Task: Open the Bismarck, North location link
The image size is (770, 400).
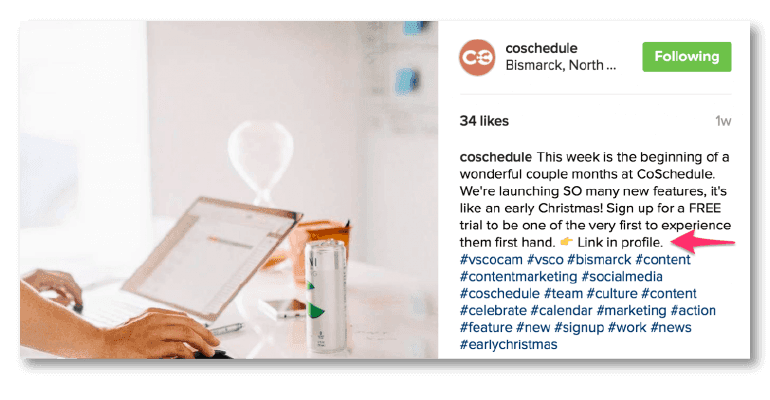Action: [561, 67]
